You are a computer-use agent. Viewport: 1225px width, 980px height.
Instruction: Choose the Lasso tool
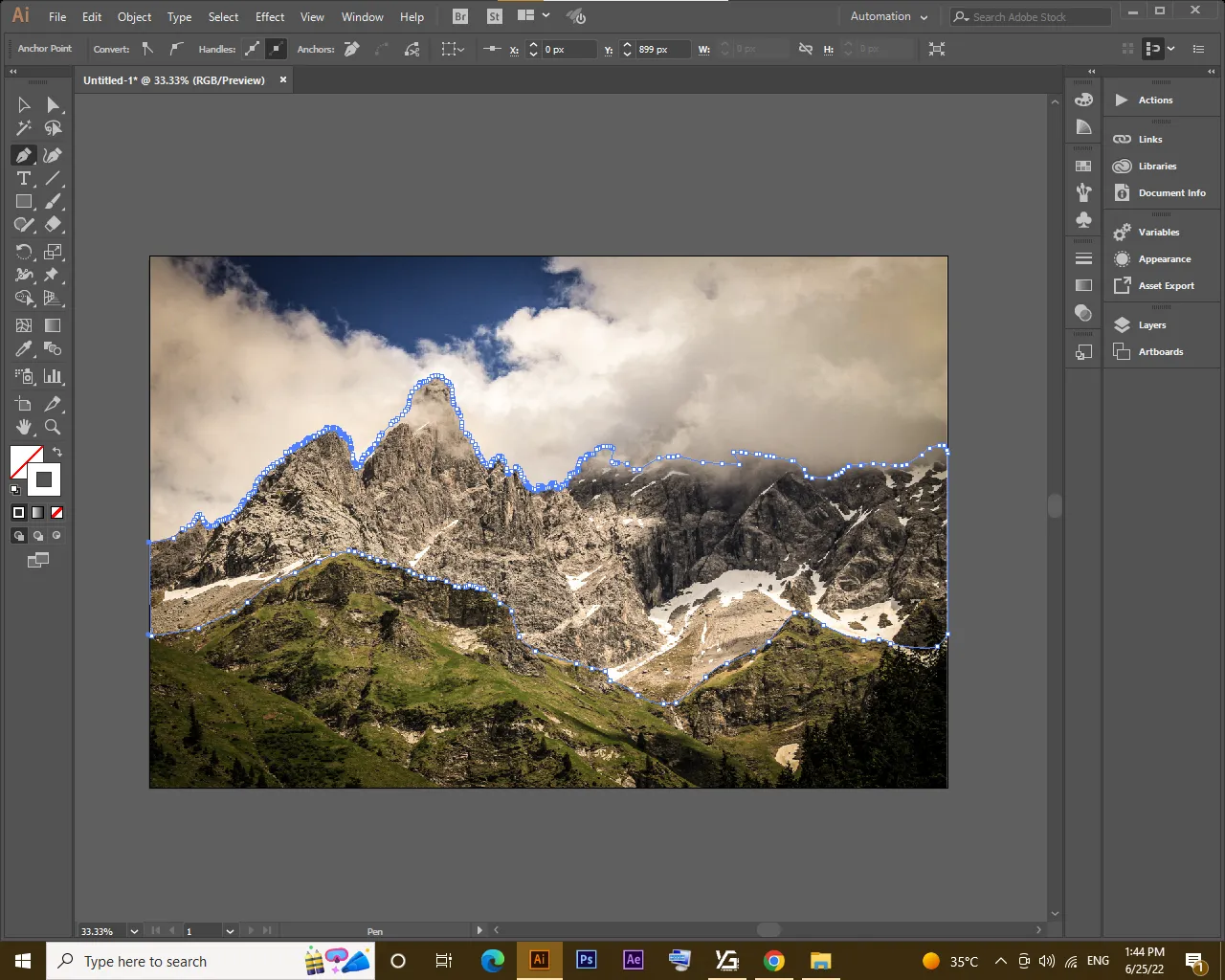(53, 128)
